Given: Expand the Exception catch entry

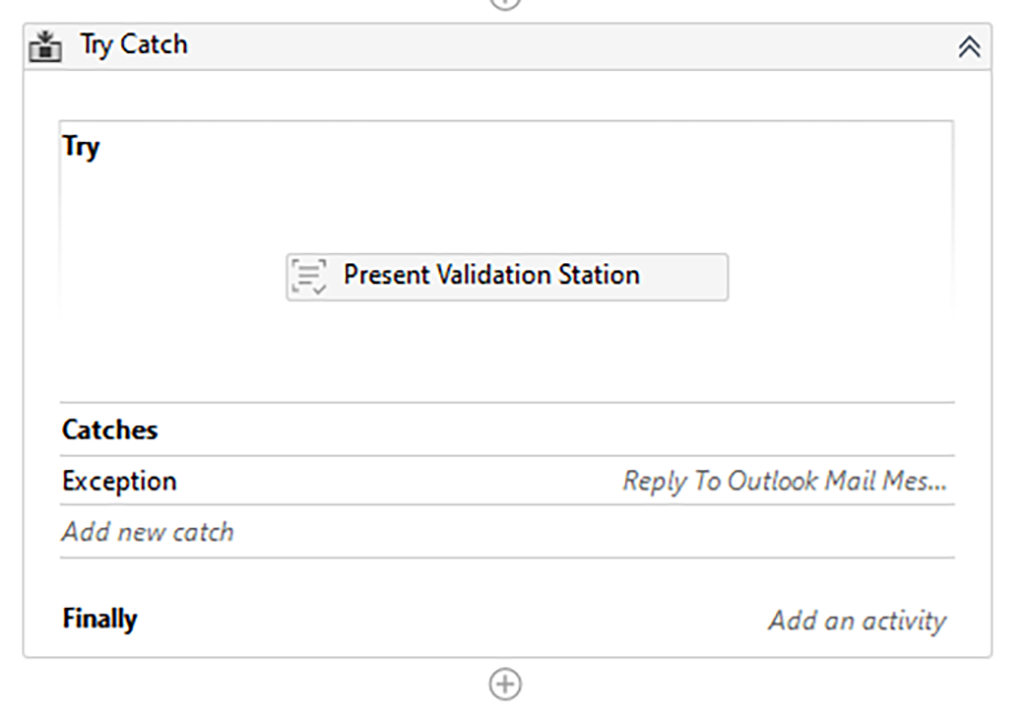Looking at the screenshot, I should pos(119,481).
